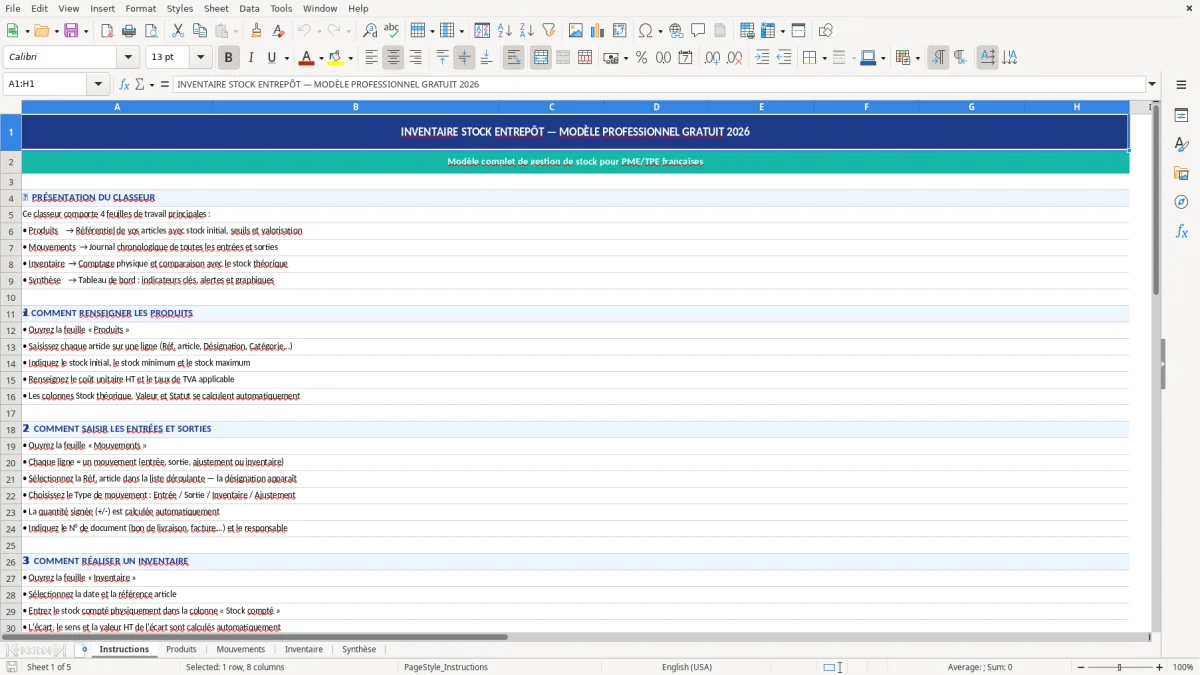
Task: Open the Data menu
Action: tap(249, 8)
